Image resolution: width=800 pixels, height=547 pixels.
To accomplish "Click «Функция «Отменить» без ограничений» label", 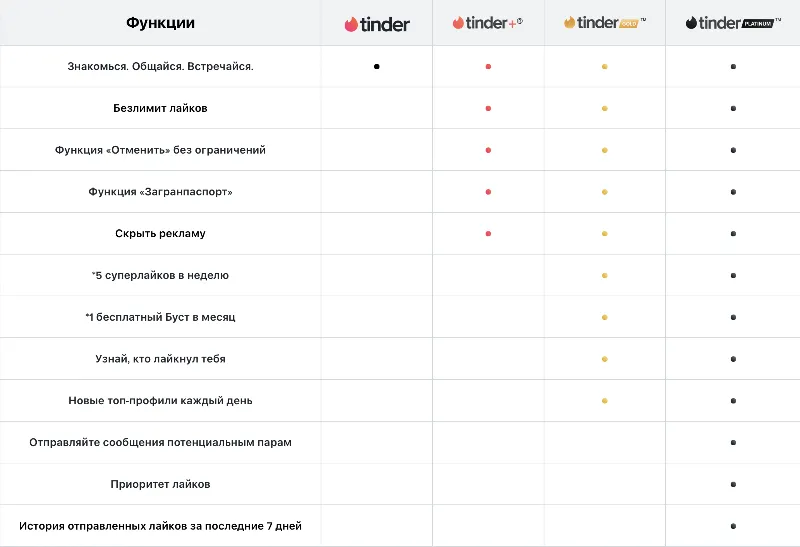I will click(160, 150).
